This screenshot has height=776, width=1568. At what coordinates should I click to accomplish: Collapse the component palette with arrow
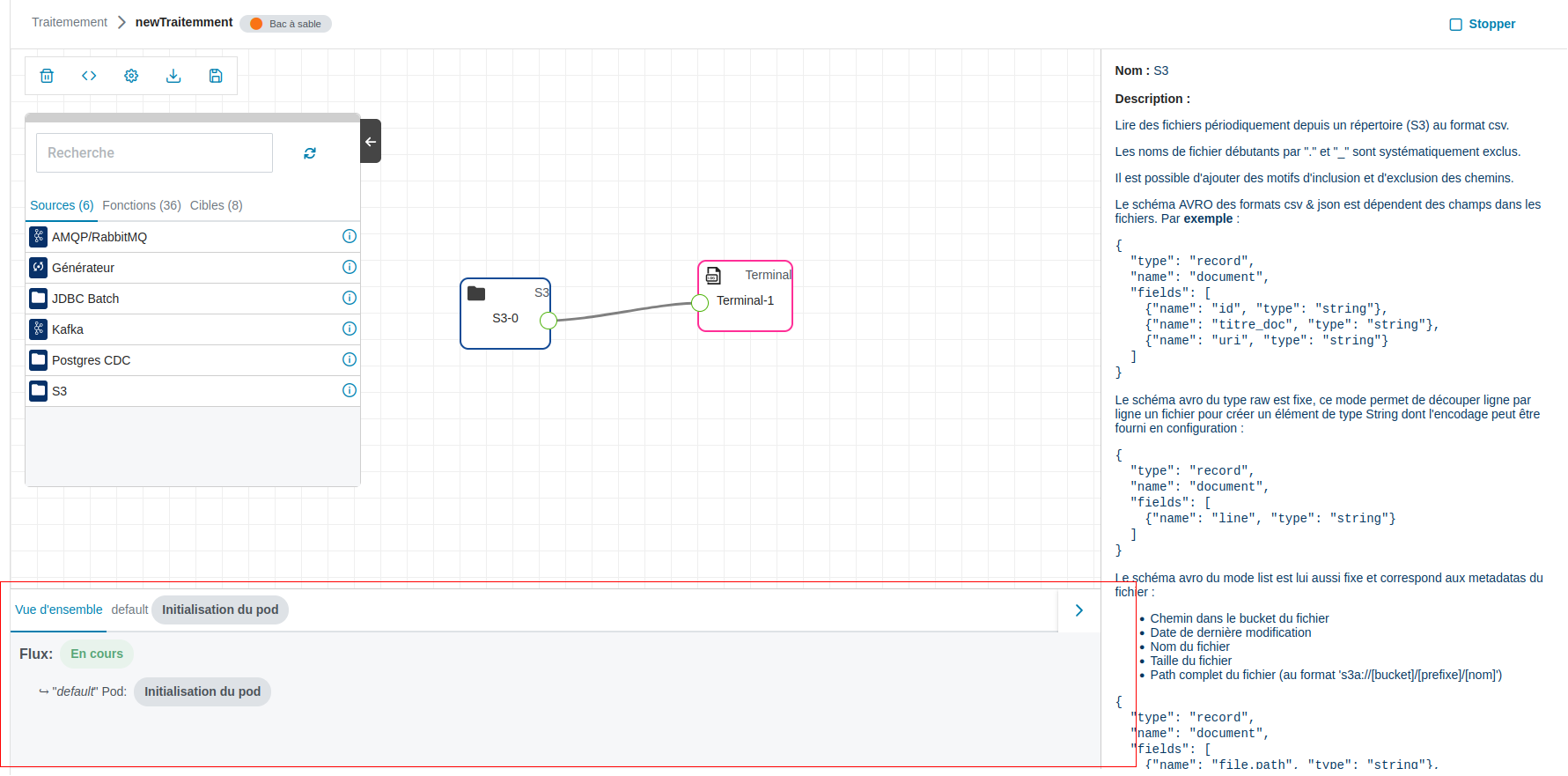(x=371, y=141)
